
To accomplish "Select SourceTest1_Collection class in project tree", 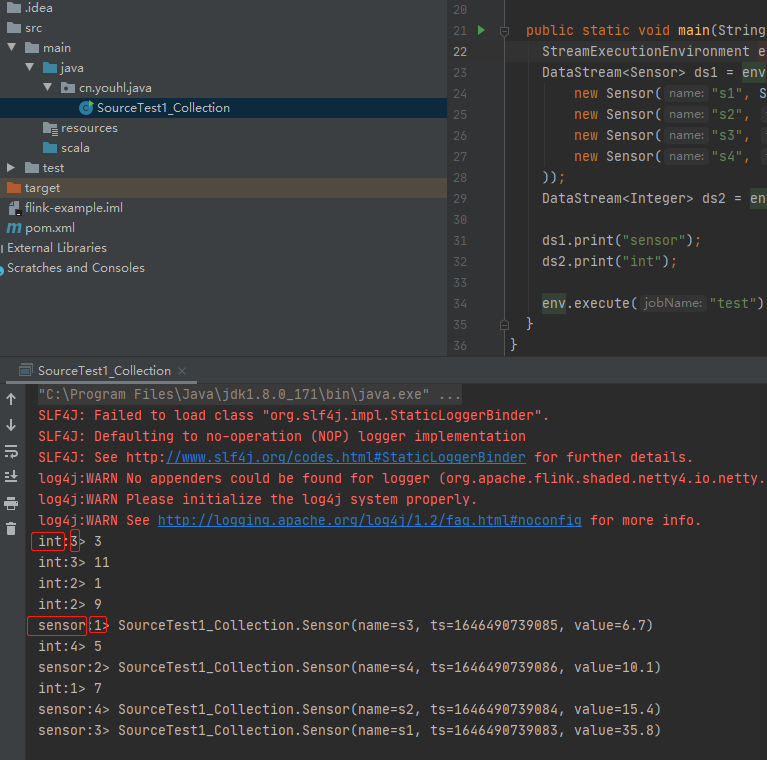I will click(163, 108).
